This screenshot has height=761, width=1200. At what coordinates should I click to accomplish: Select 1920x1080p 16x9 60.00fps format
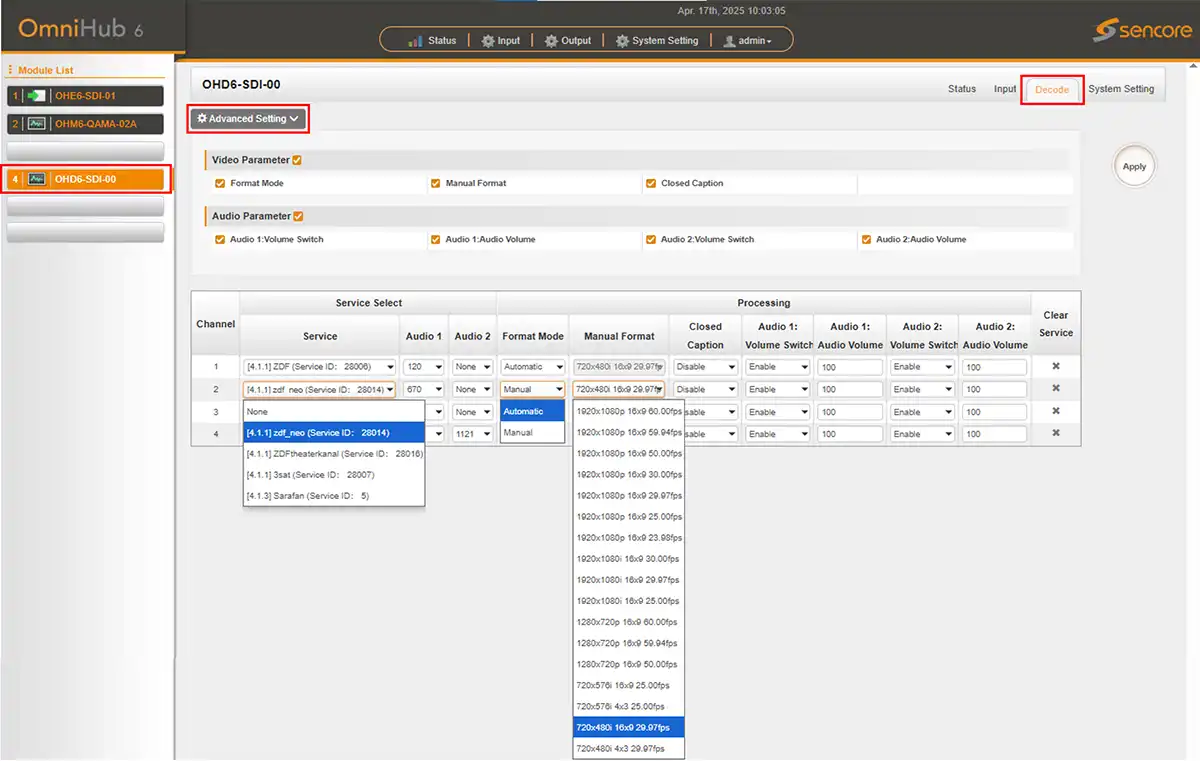[629, 411]
